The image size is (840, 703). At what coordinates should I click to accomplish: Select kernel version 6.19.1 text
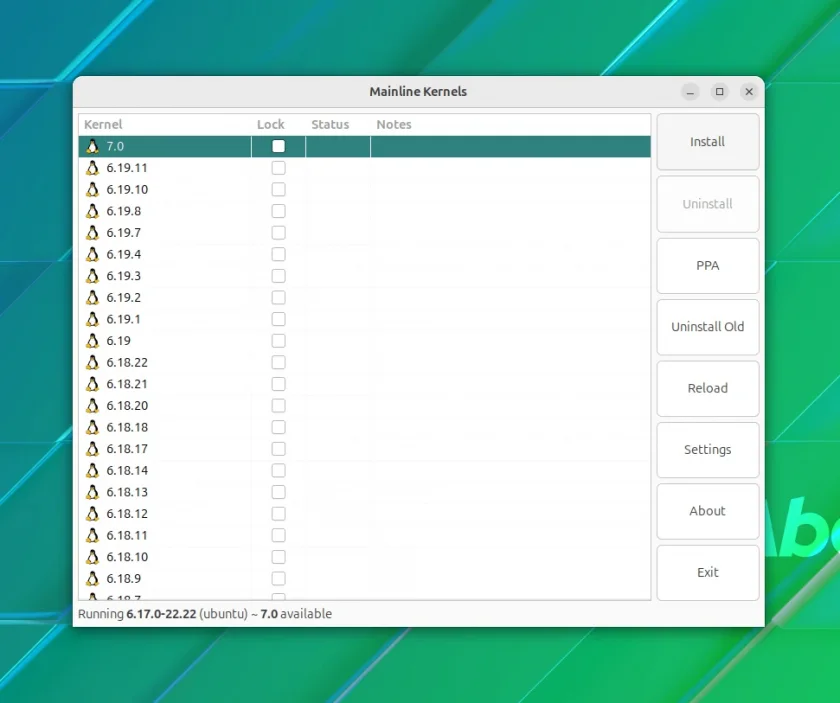point(123,319)
